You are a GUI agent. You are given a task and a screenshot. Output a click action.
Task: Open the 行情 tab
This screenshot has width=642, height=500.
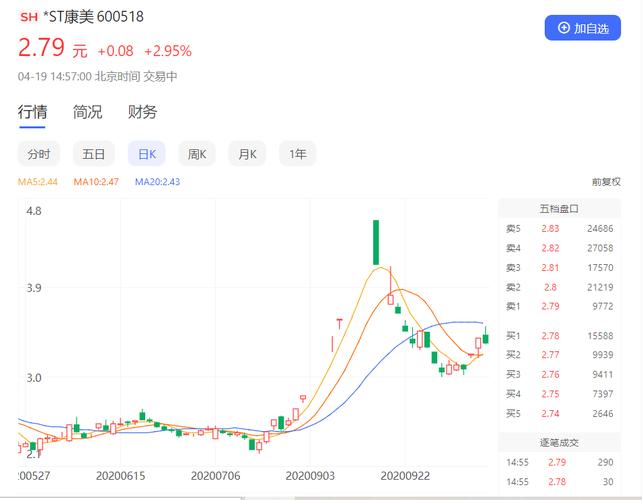click(32, 112)
